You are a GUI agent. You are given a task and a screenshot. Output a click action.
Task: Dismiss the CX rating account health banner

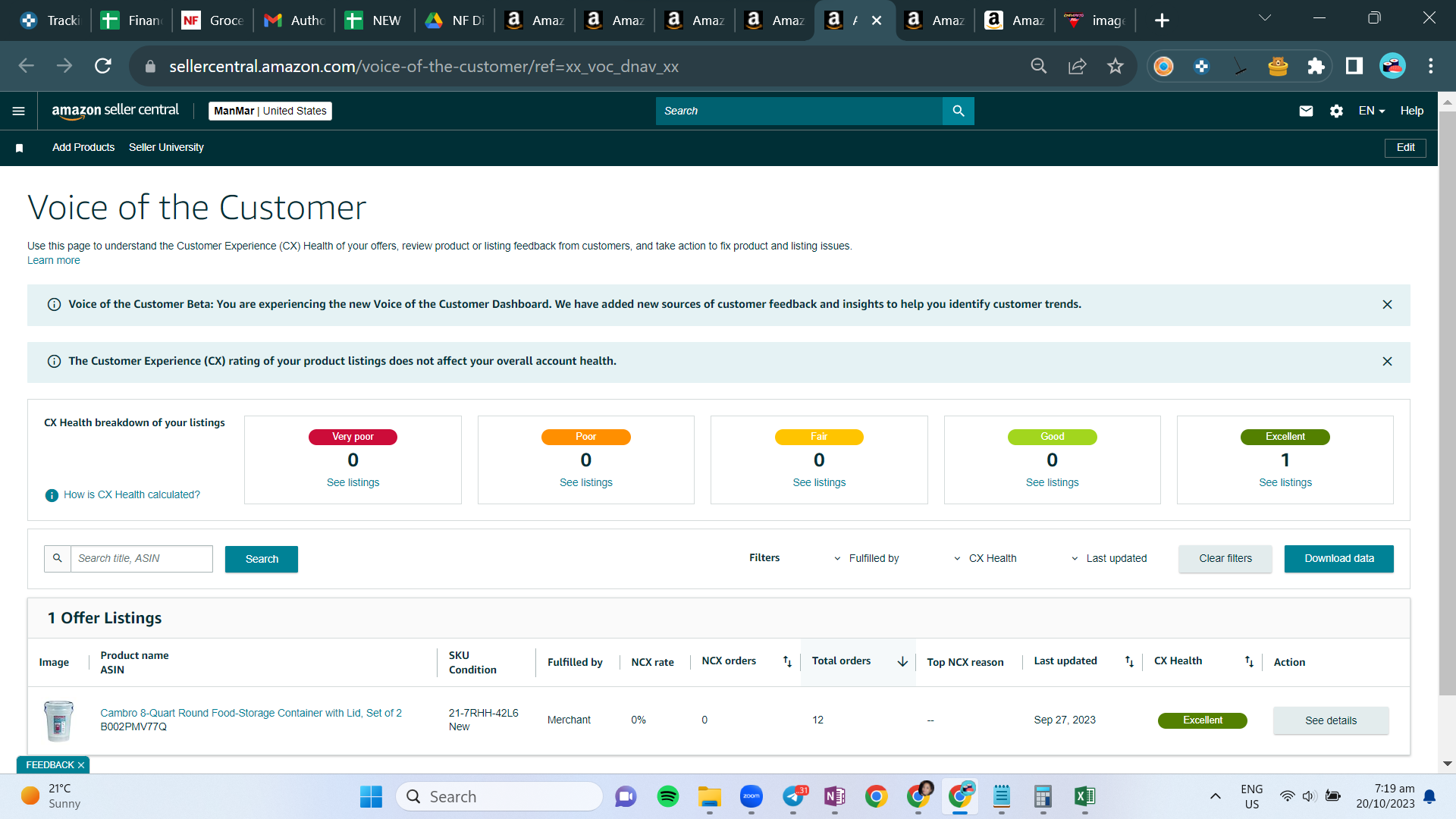(1387, 362)
